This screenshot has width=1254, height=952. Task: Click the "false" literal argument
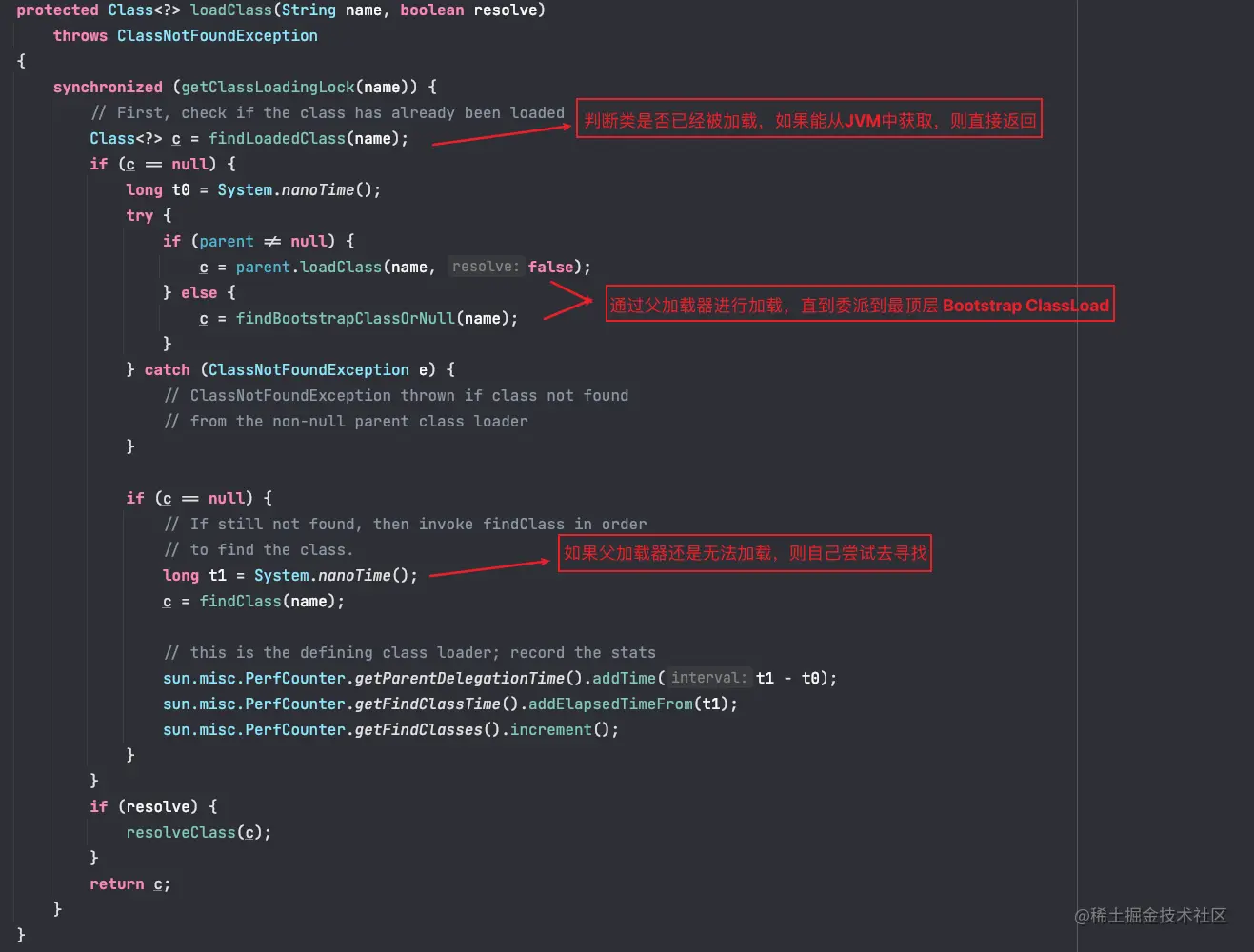coord(551,268)
